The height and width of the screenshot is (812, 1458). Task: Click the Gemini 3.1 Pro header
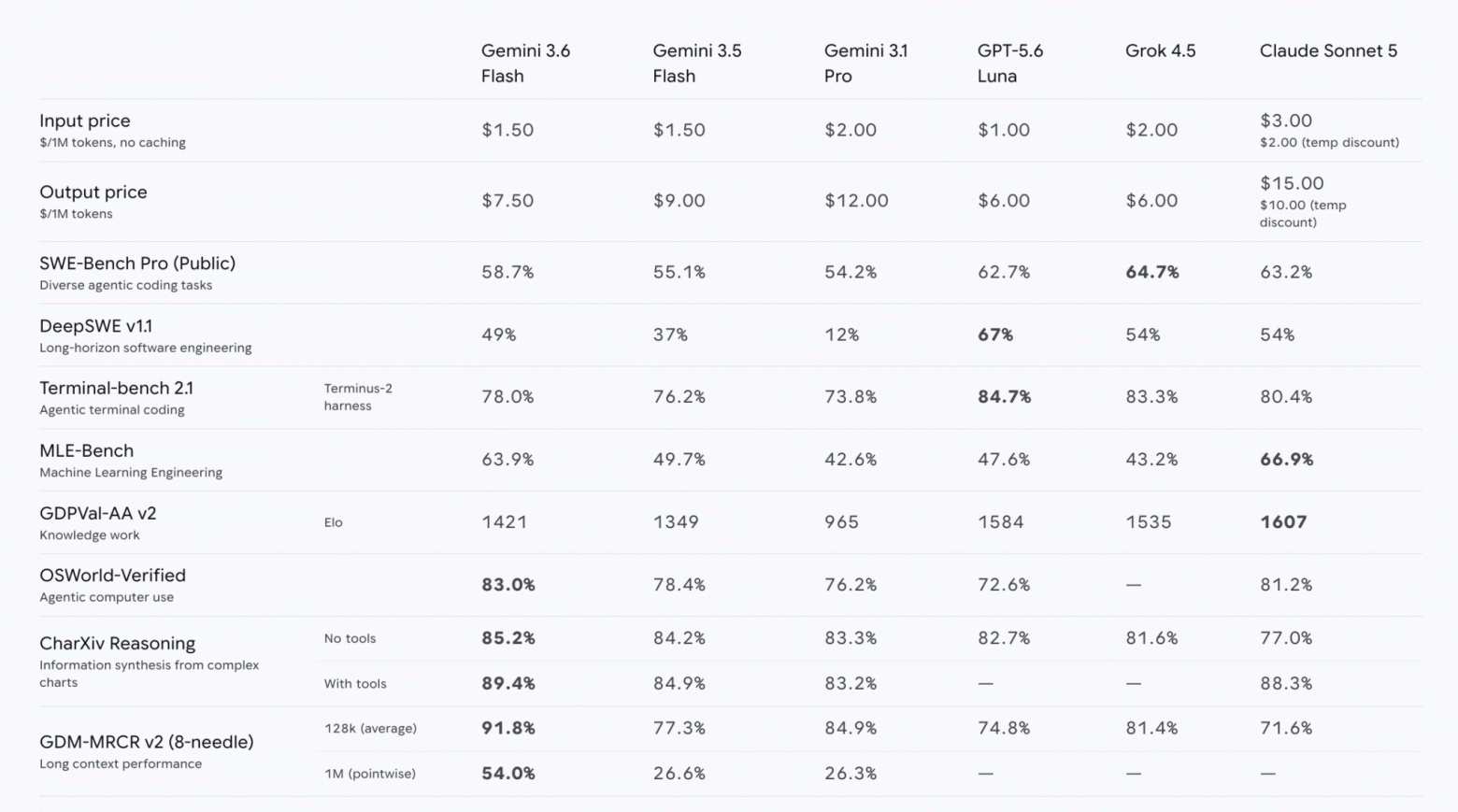point(865,64)
